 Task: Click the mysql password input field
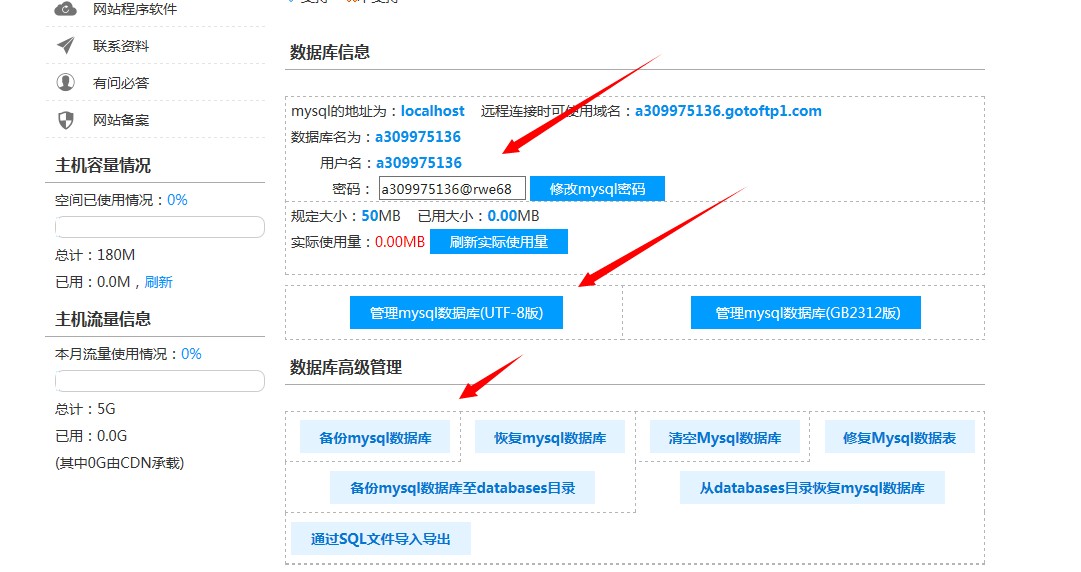452,189
